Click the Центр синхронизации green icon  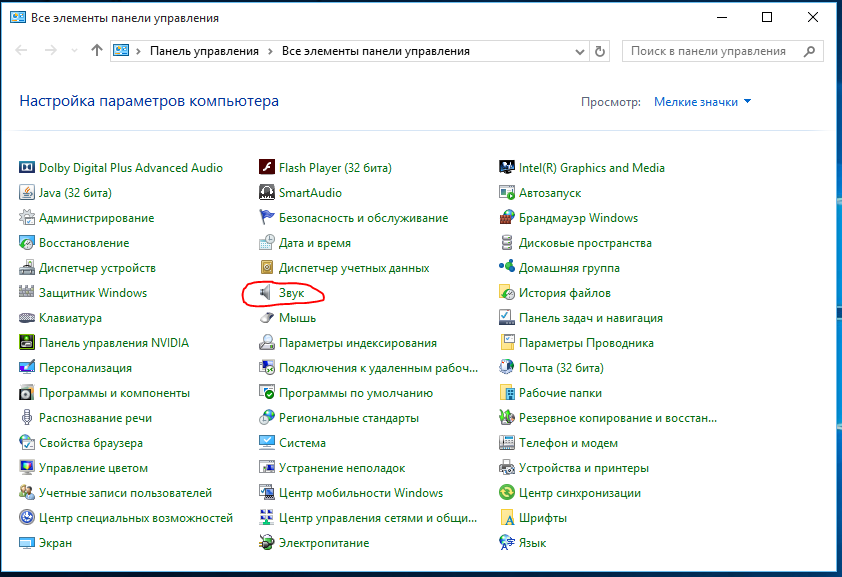point(507,492)
